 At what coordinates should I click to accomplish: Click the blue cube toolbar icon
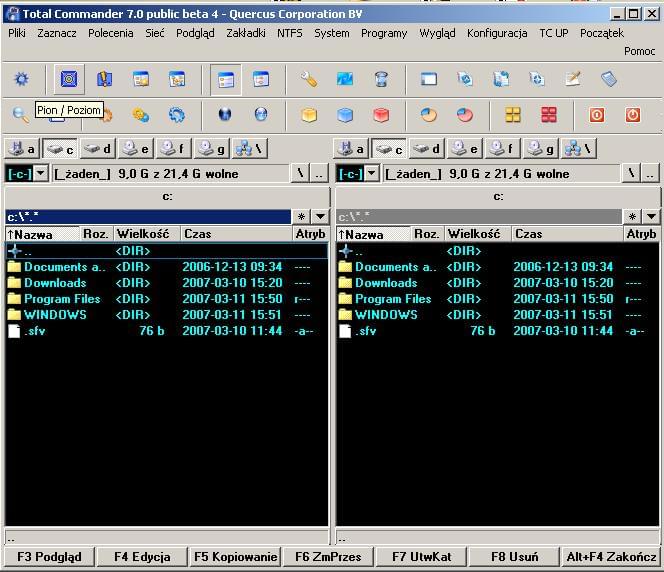pos(345,115)
